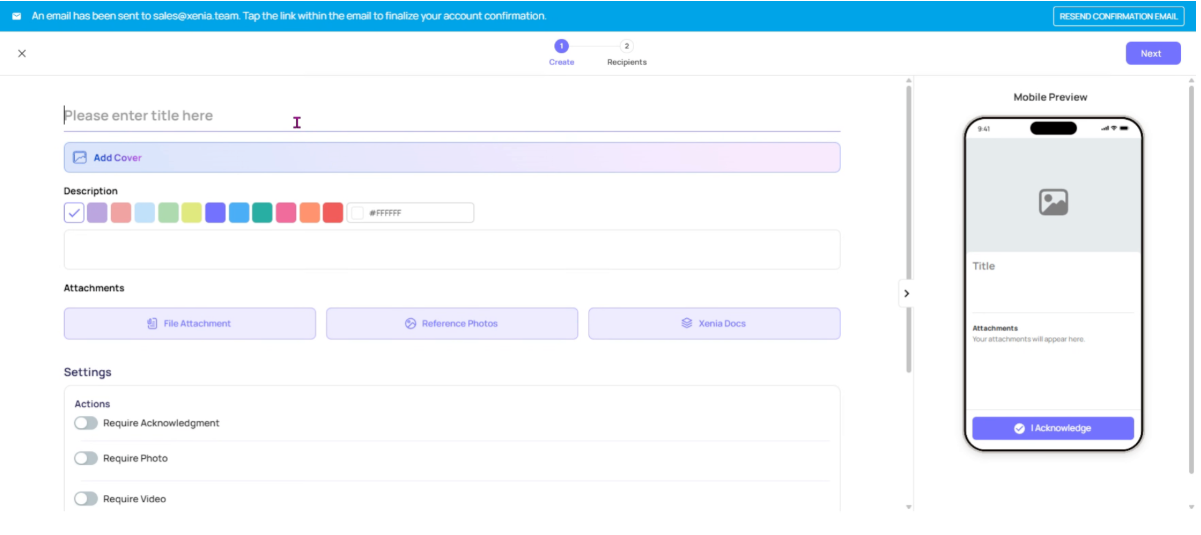This screenshot has width=1201, height=535.
Task: Click the scroll down arrow of the form
Action: click(x=909, y=507)
